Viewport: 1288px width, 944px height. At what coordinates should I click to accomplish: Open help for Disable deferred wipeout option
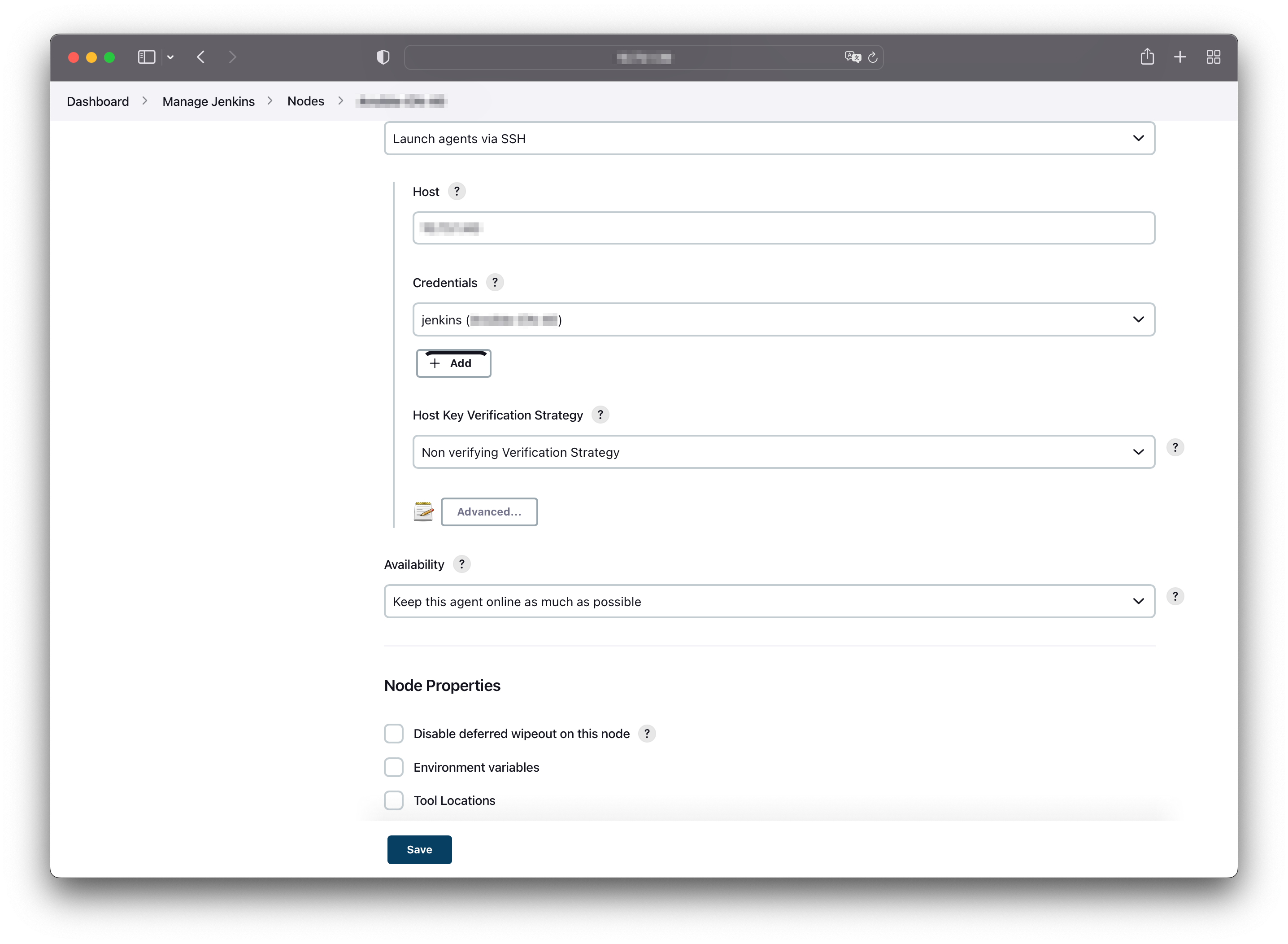coord(647,733)
